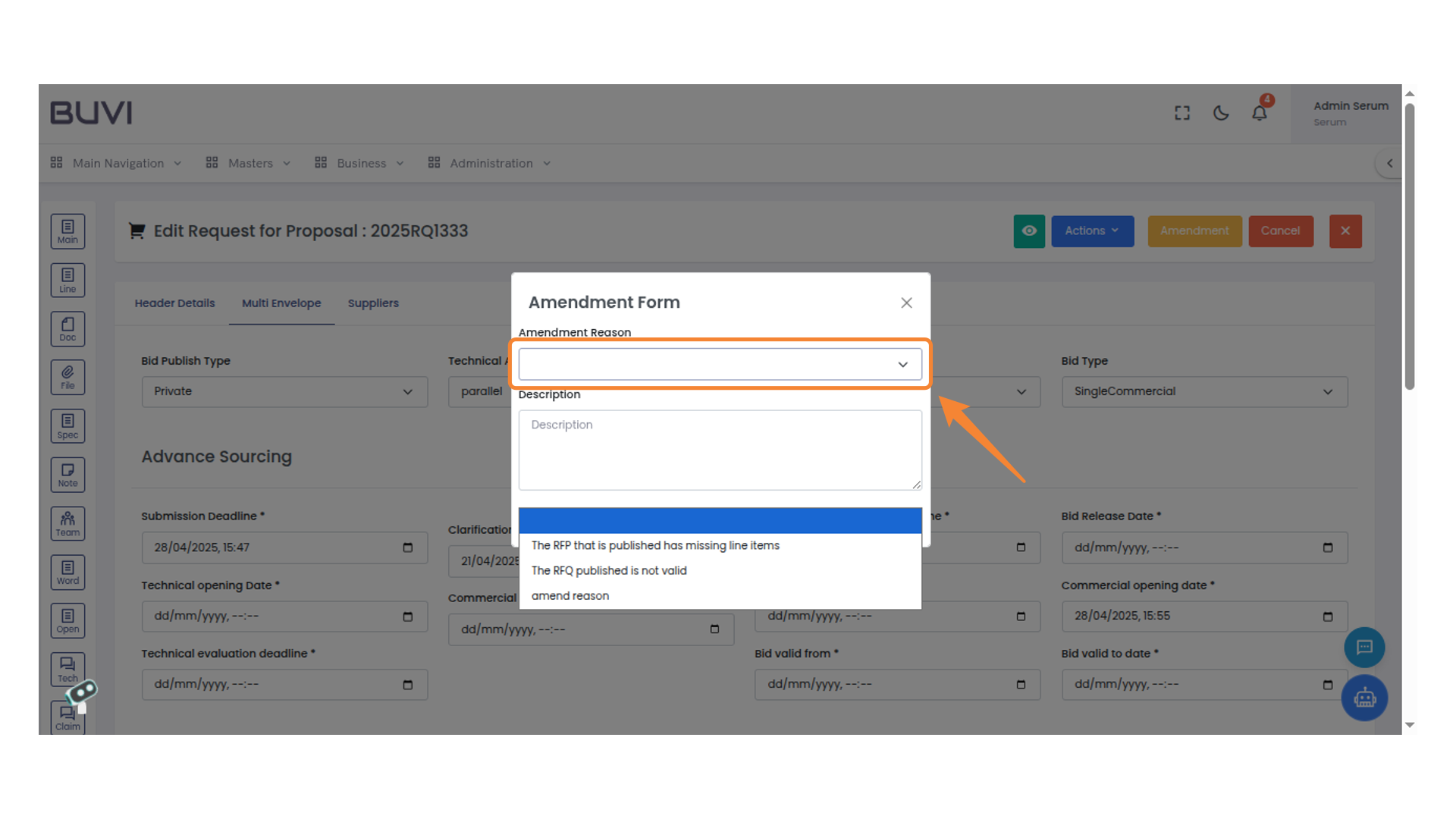Expand the Bid Type SingleCommercial dropdown
This screenshot has width=1456, height=819.
point(1203,392)
